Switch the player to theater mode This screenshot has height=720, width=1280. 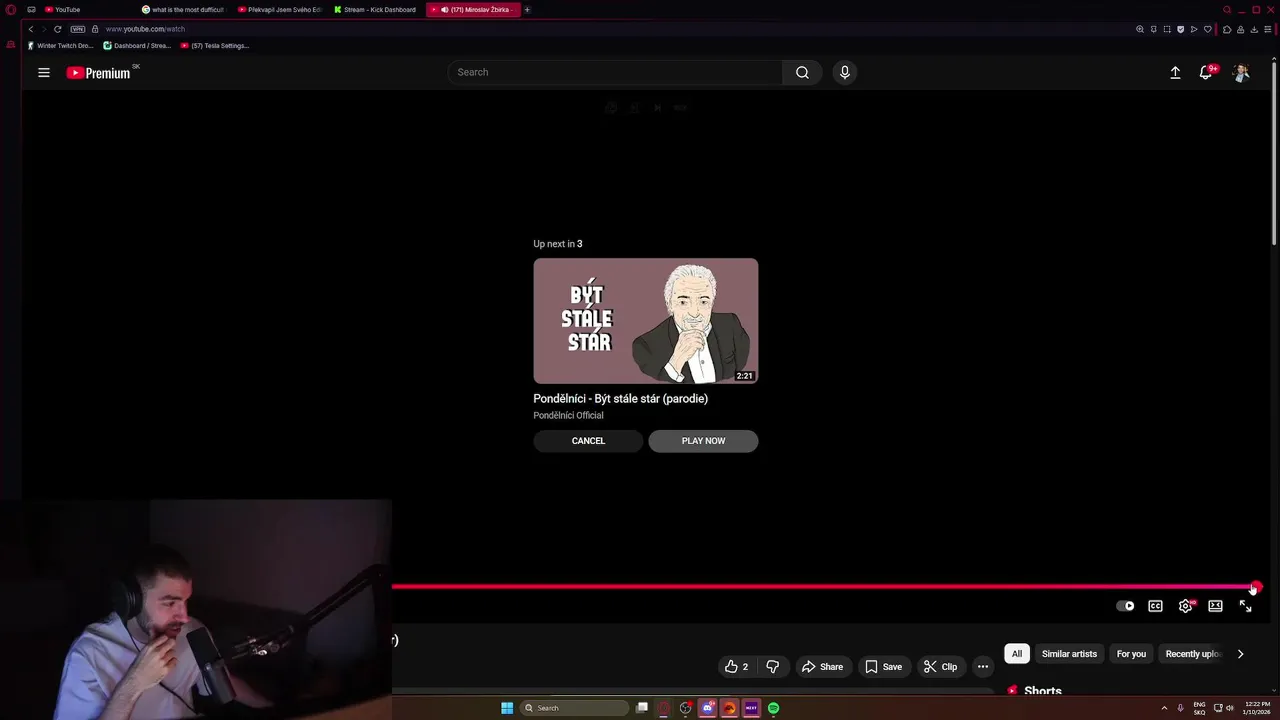pyautogui.click(x=1215, y=606)
